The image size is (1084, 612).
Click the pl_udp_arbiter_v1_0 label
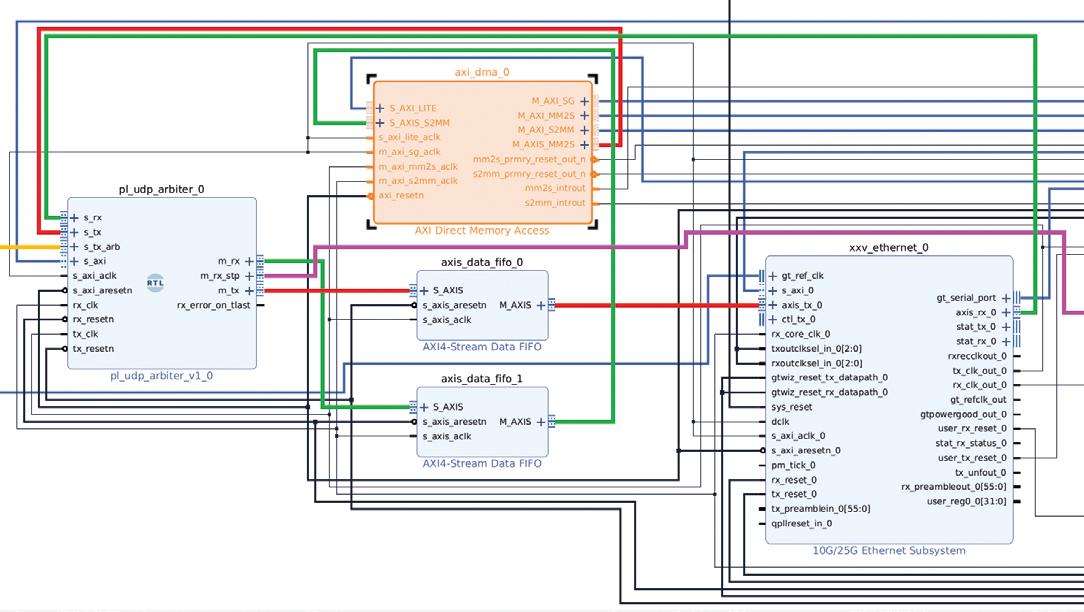tap(162, 375)
